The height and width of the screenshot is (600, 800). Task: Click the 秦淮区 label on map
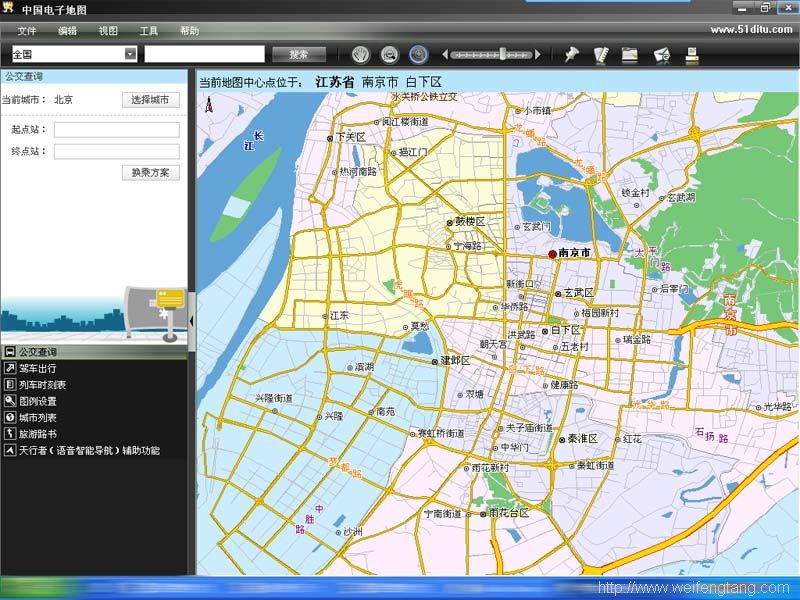[583, 439]
